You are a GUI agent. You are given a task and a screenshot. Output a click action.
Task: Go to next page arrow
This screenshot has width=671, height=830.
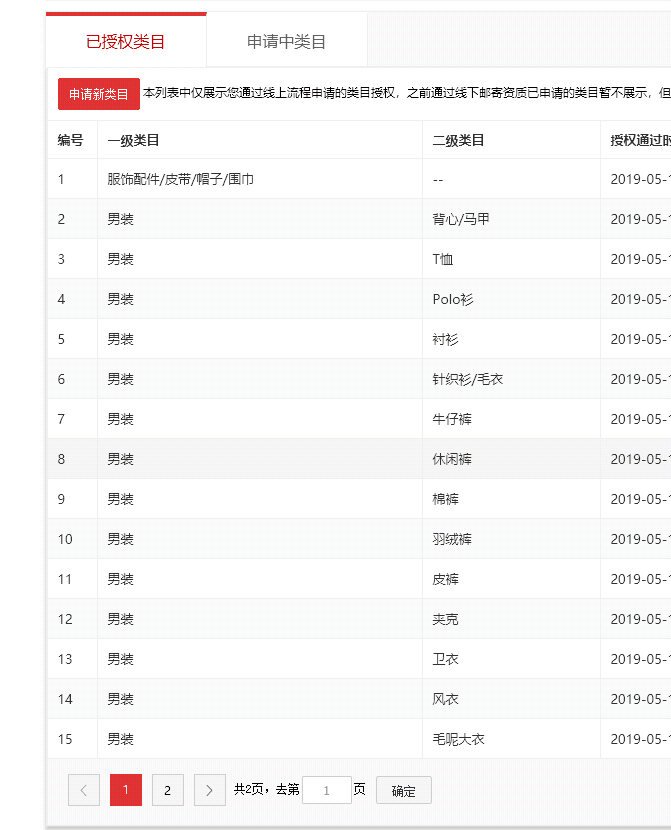(x=210, y=790)
